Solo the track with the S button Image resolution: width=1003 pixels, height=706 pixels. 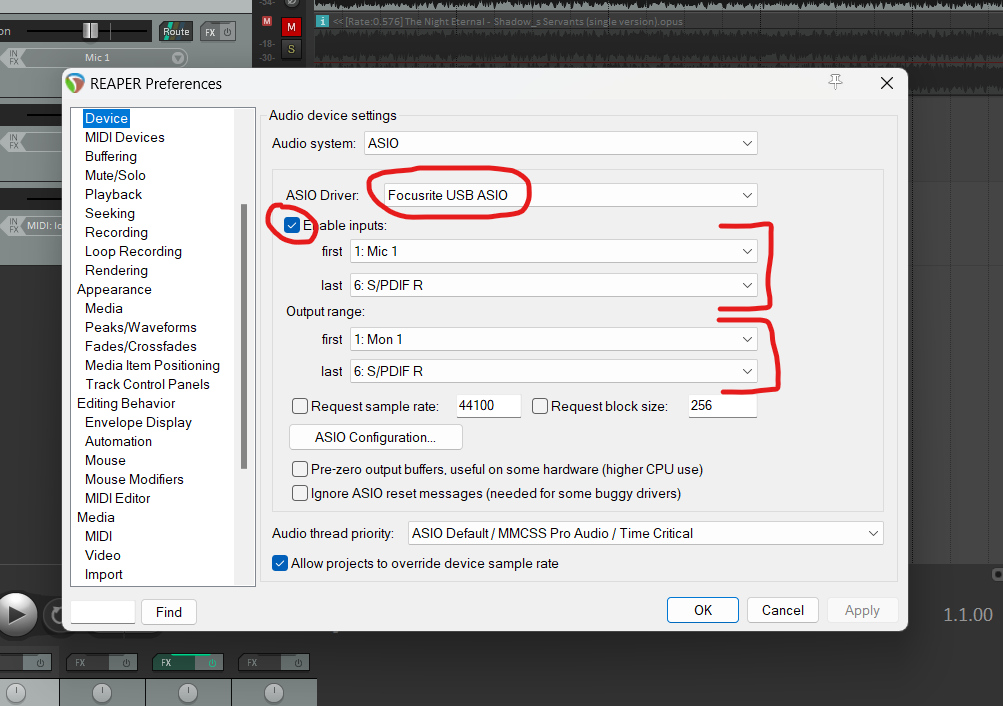tap(291, 48)
